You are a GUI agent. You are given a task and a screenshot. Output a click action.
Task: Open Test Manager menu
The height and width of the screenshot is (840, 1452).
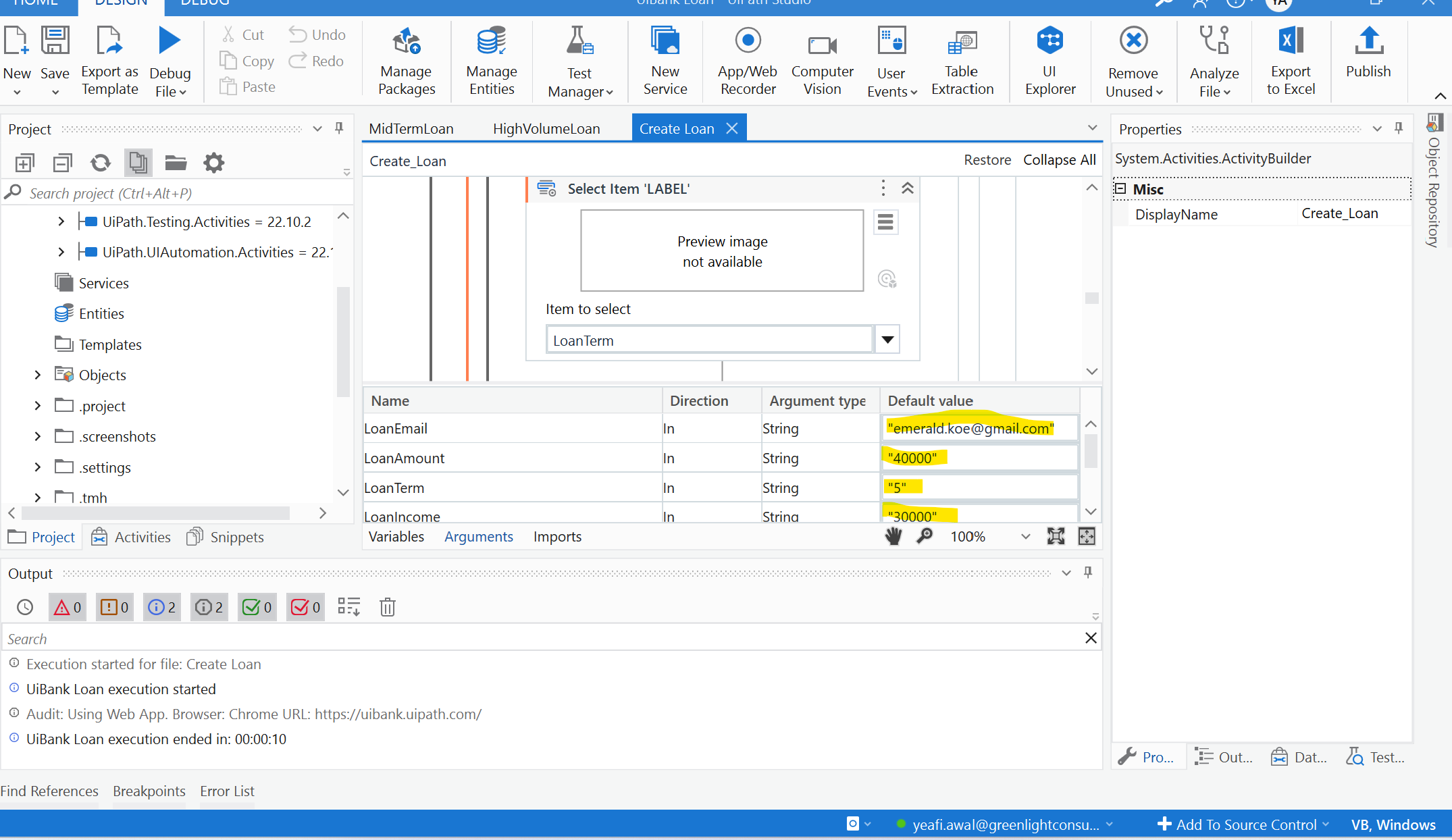(x=580, y=61)
